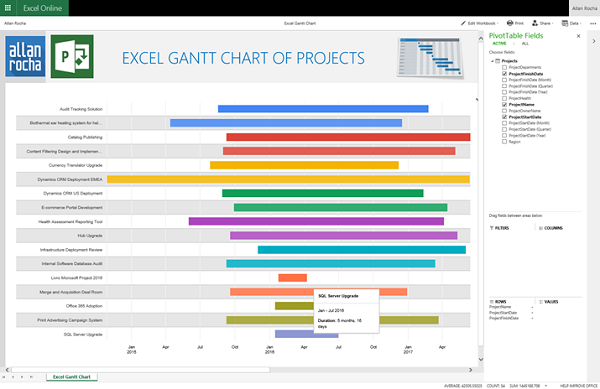The height and width of the screenshot is (389, 600).
Task: Check the Region field
Action: (x=504, y=142)
